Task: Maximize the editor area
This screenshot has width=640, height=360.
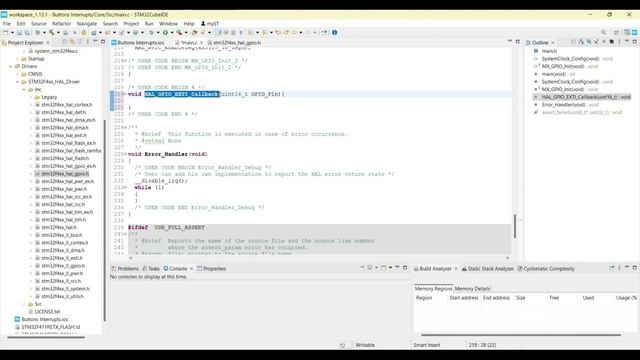Action: tap(518, 42)
